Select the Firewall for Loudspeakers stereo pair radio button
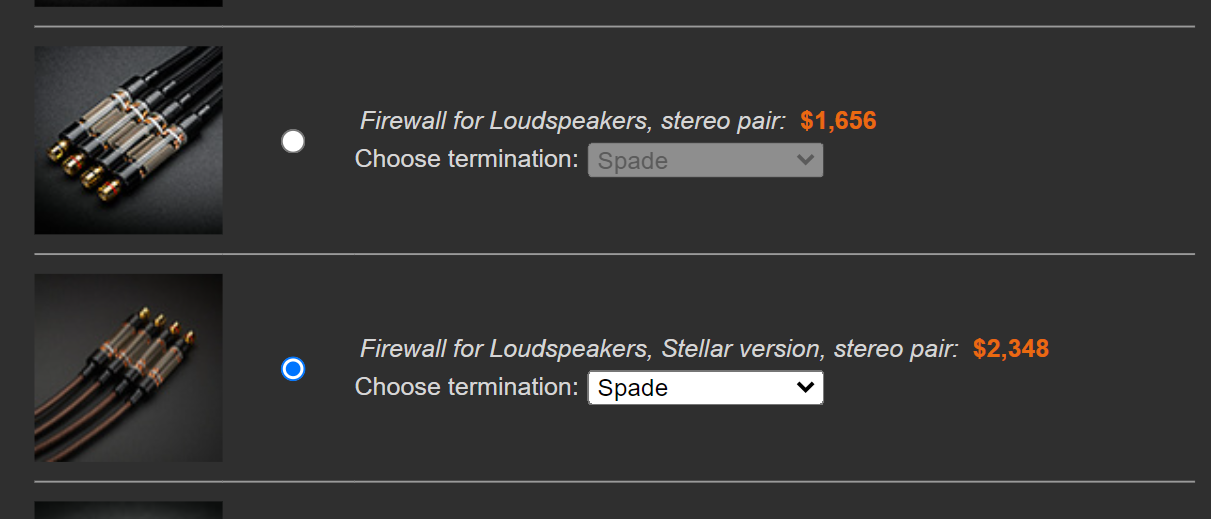 pyautogui.click(x=293, y=142)
